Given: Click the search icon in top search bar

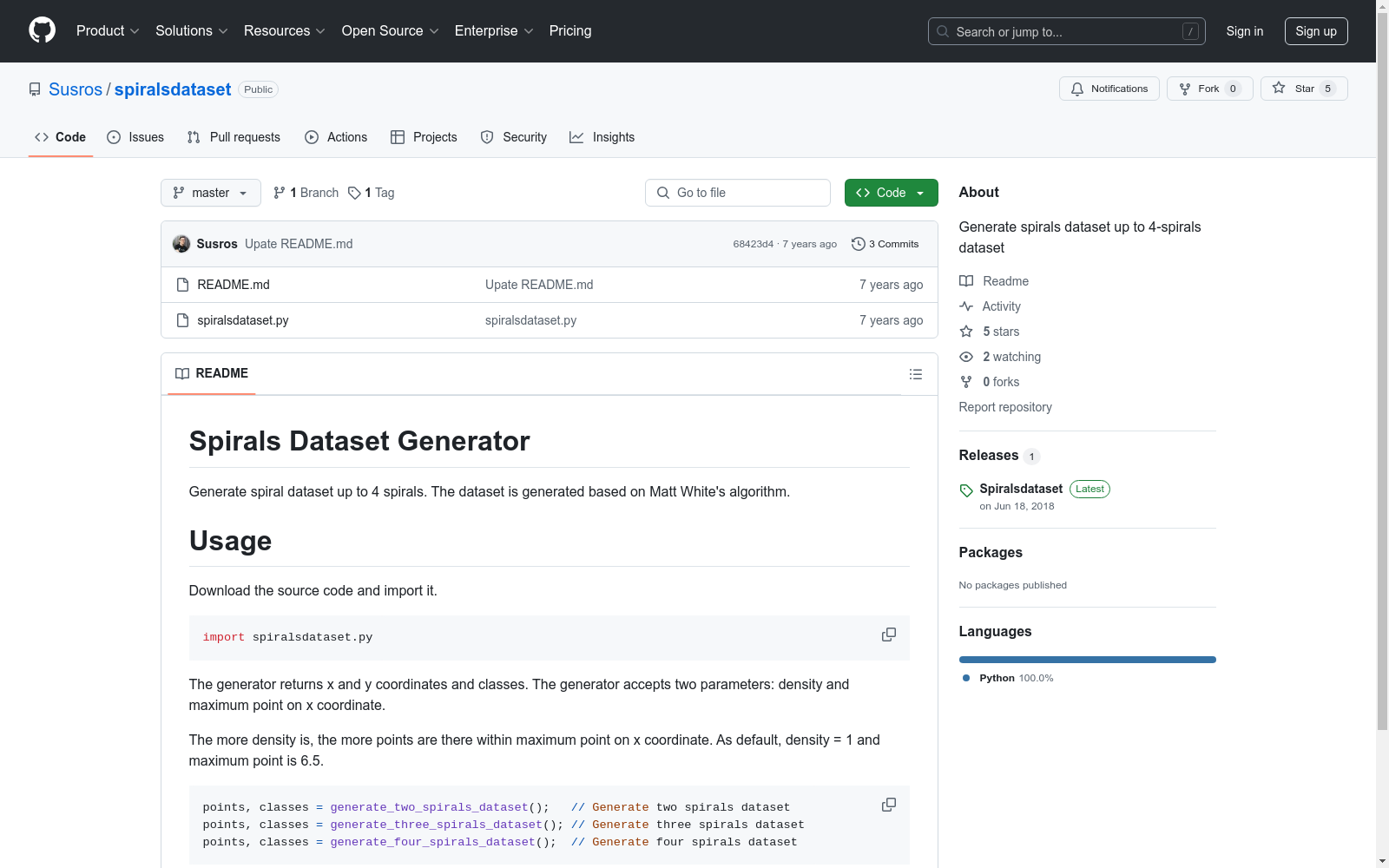Looking at the screenshot, I should click(943, 31).
